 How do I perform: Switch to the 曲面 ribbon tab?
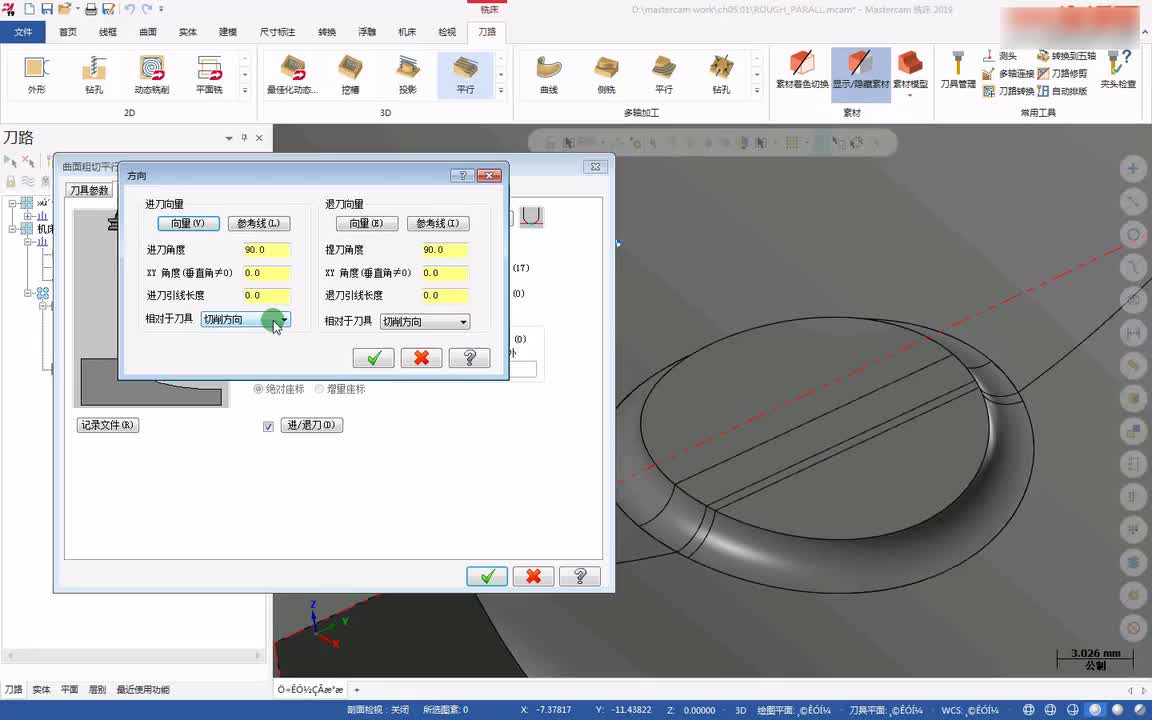[148, 32]
